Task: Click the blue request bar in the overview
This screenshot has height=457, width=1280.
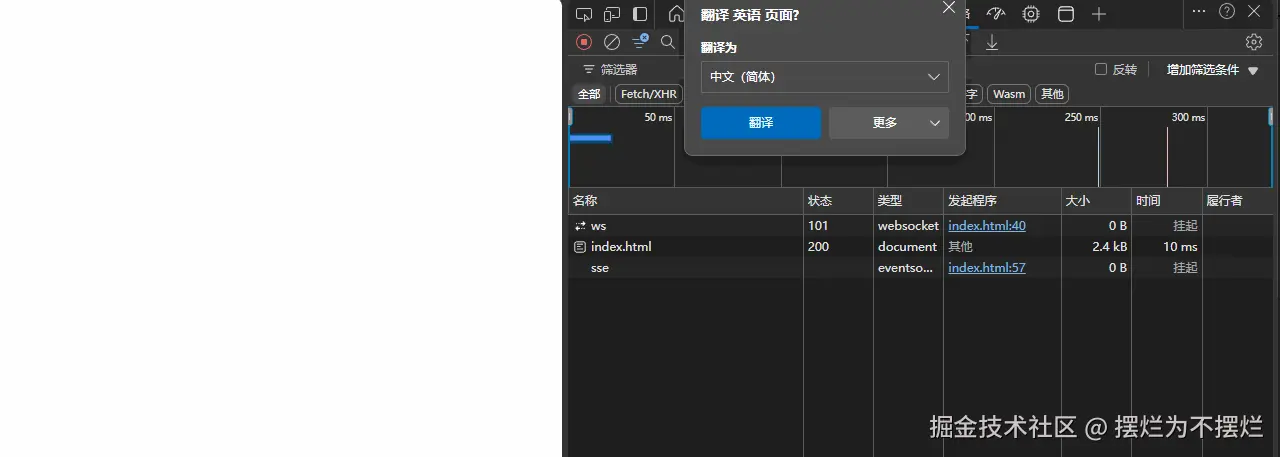Action: coord(590,138)
